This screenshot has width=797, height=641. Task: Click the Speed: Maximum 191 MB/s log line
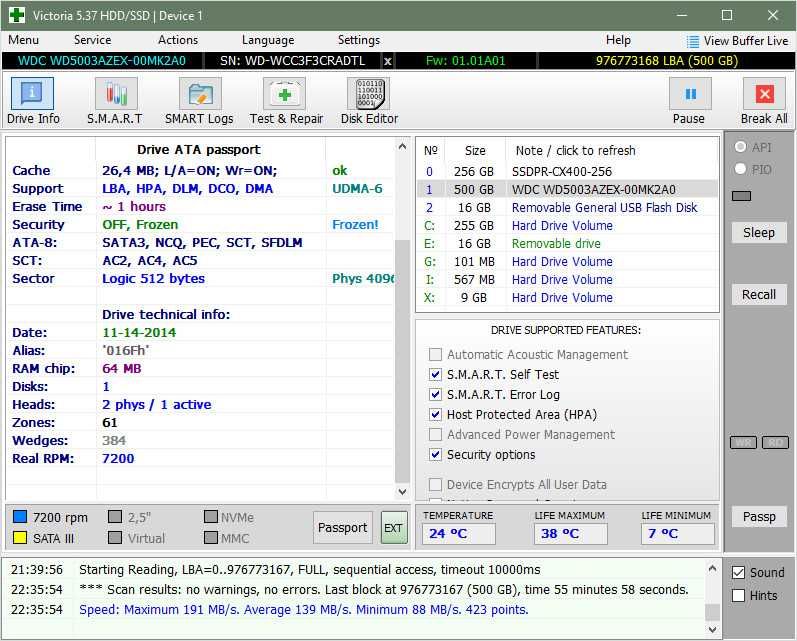point(303,609)
